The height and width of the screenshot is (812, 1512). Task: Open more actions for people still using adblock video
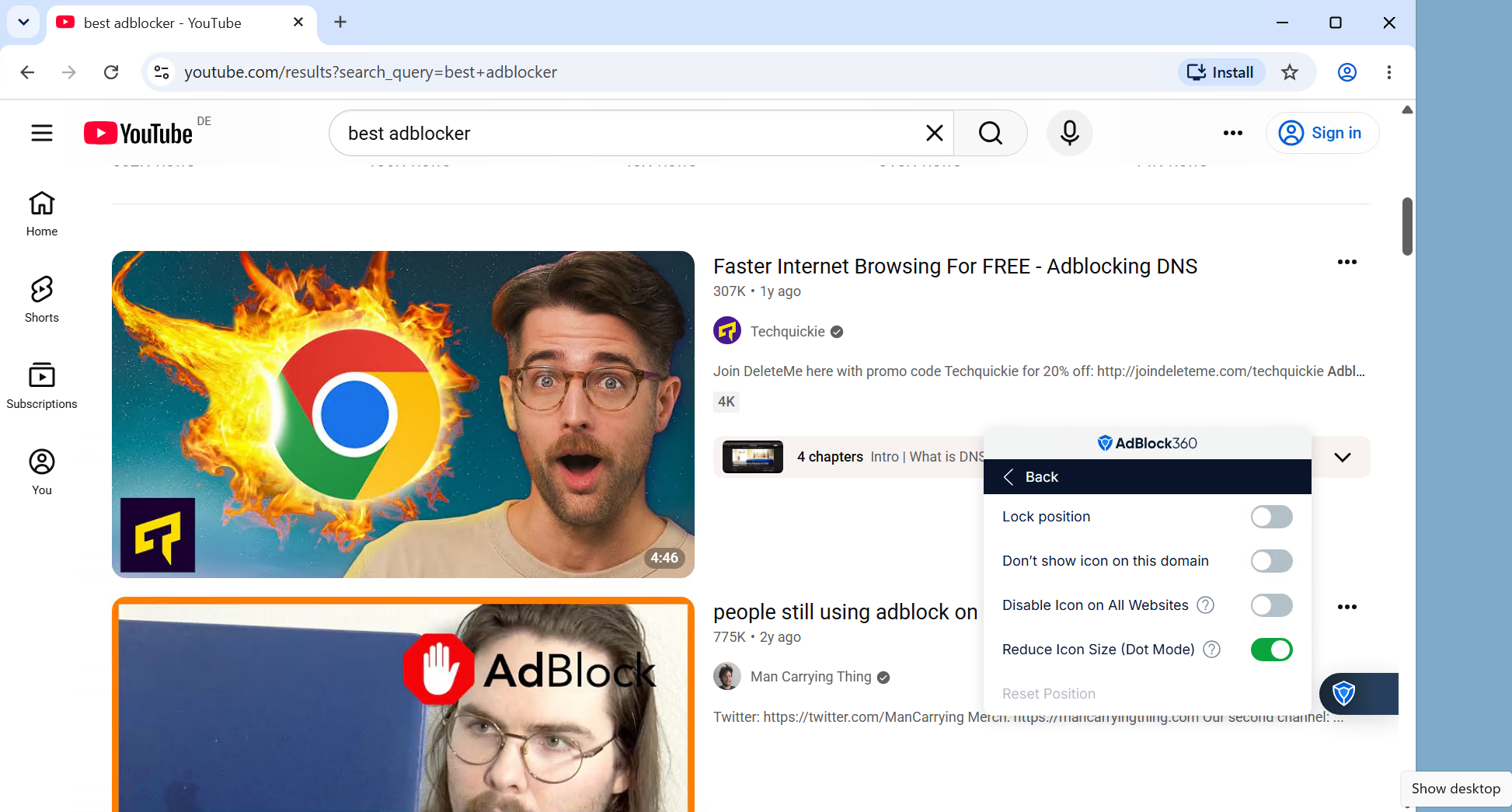click(1347, 607)
